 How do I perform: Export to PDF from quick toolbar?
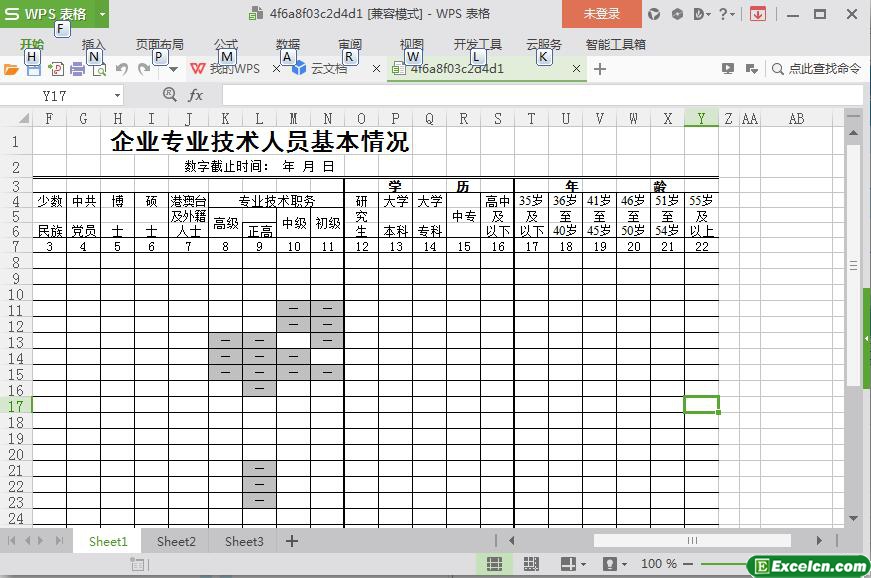(56, 69)
